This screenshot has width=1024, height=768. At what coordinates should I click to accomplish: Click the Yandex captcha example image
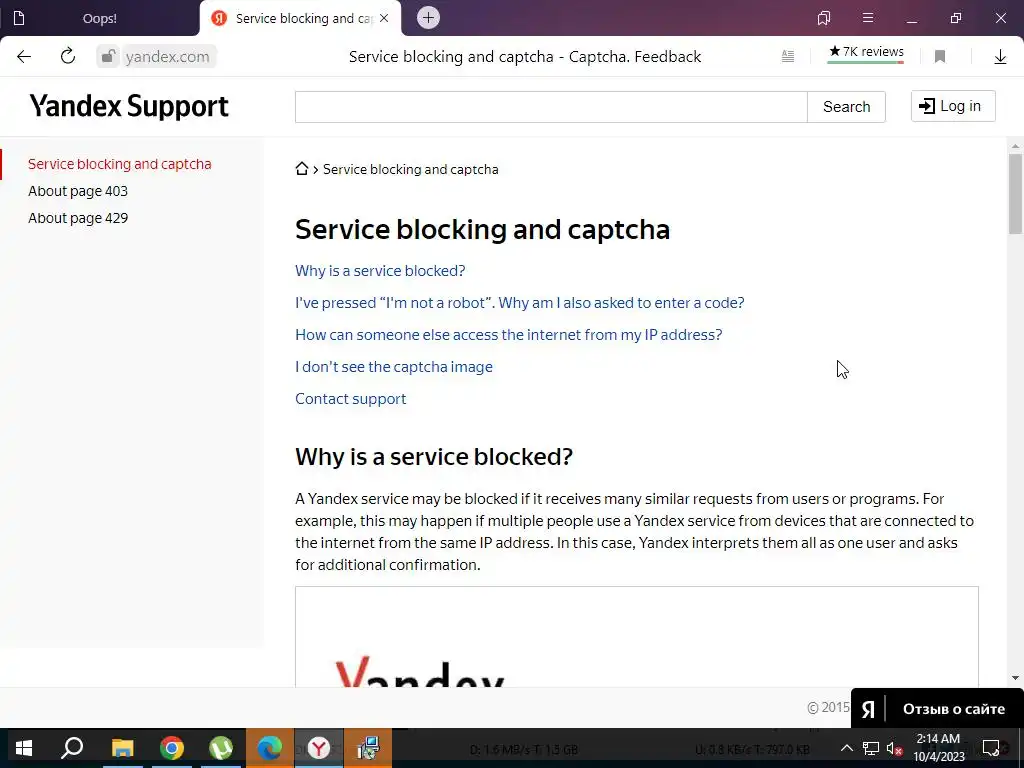point(637,637)
